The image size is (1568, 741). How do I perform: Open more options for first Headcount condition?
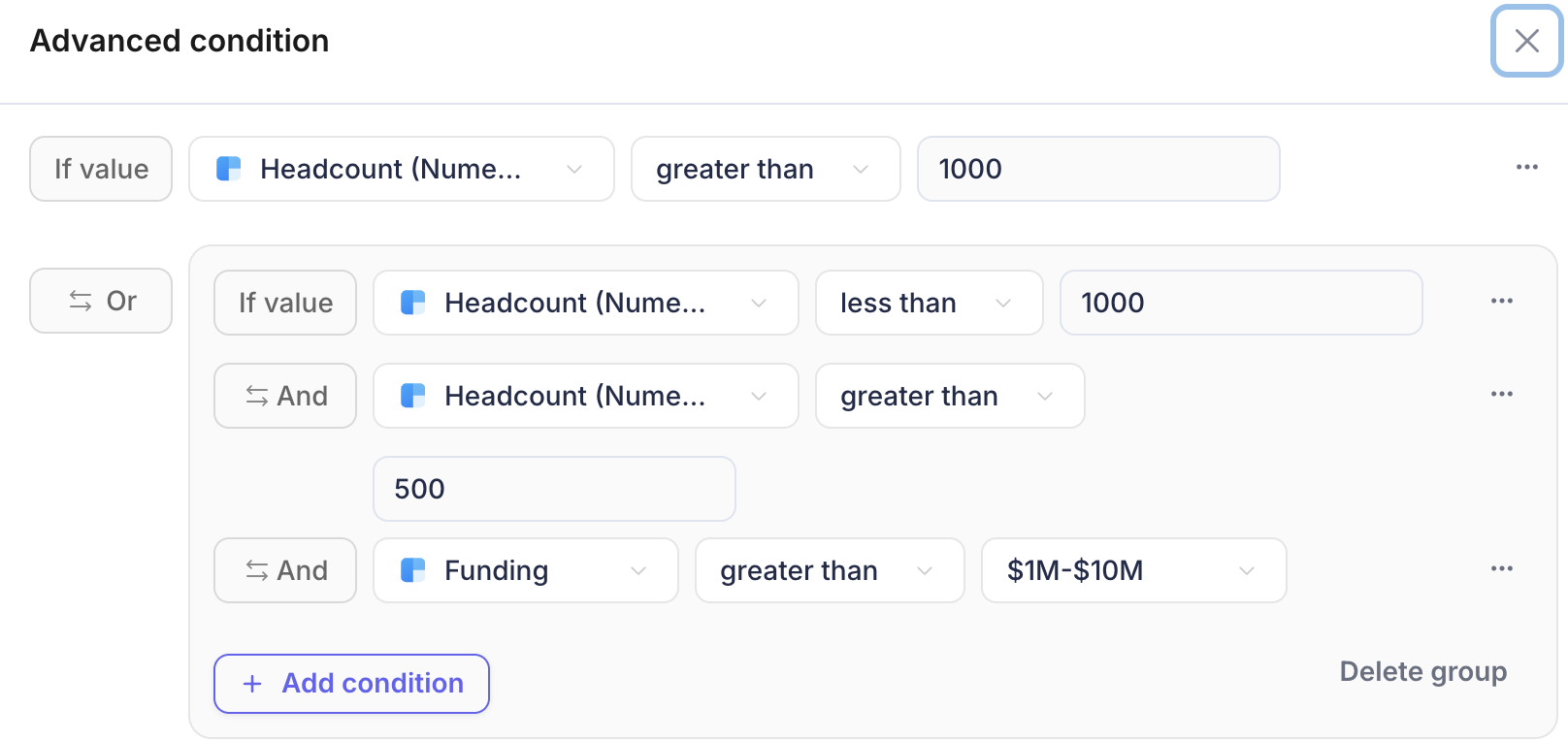point(1526,168)
